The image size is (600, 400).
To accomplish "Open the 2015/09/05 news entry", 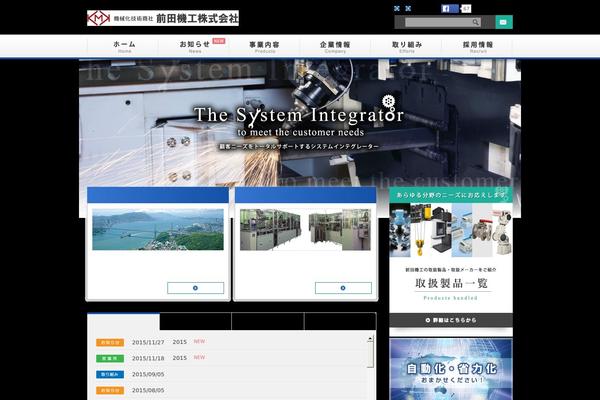I will [230, 374].
